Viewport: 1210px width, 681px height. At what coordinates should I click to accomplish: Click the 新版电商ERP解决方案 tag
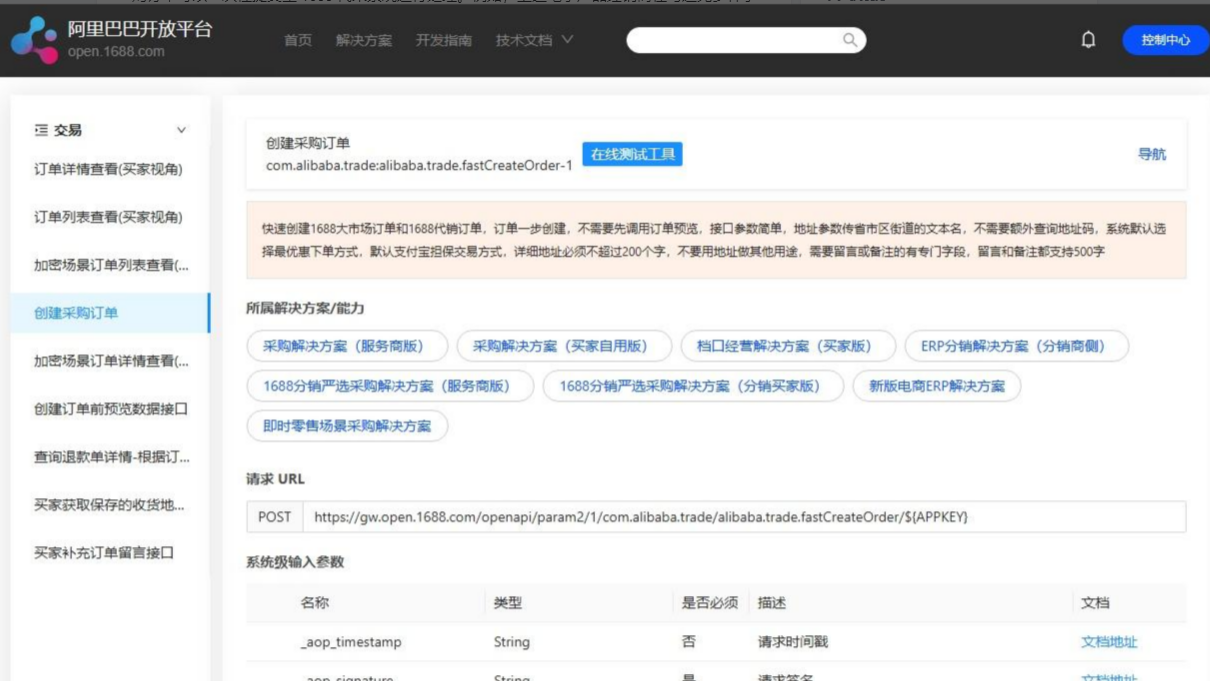point(937,386)
